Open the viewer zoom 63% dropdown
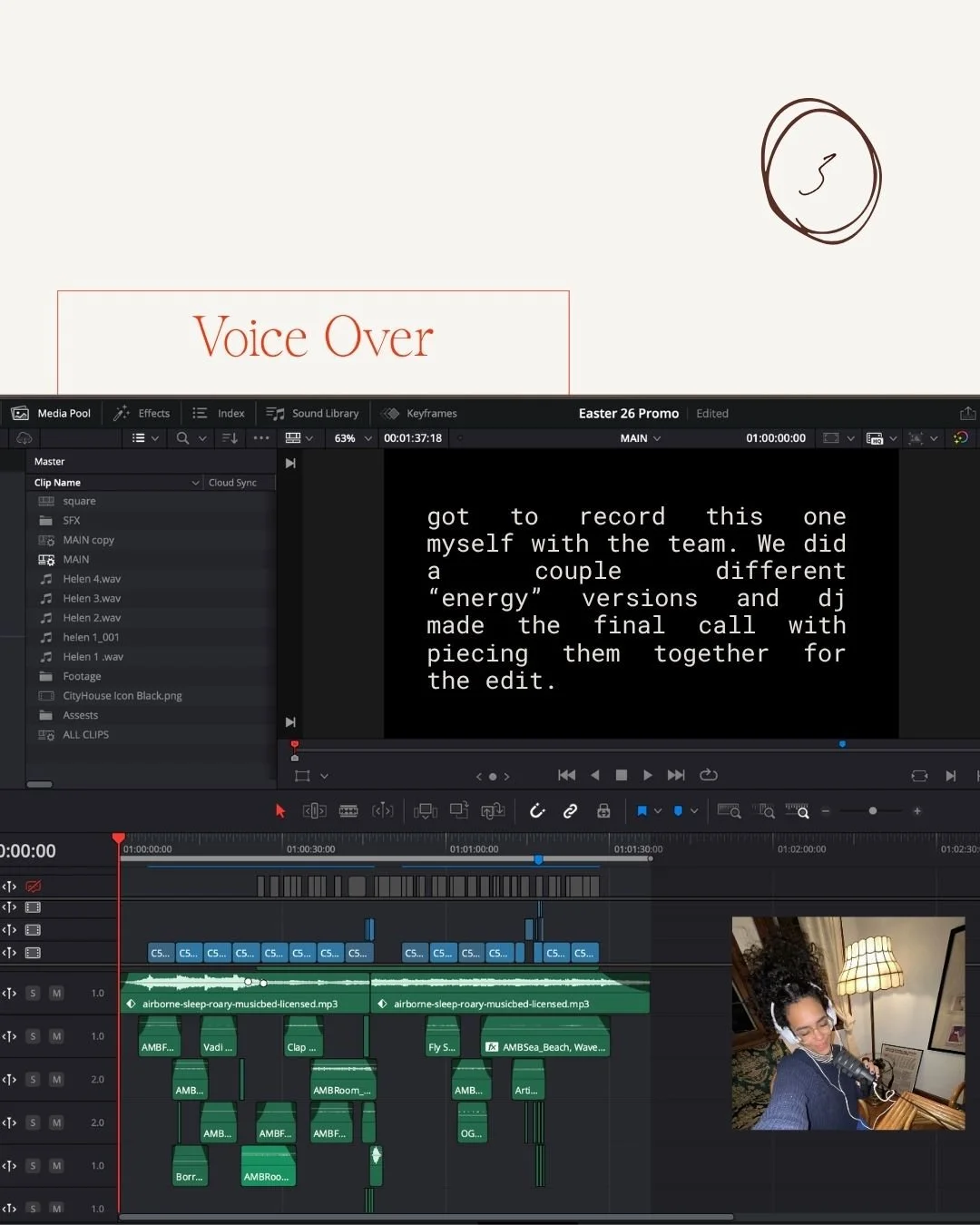The image size is (980, 1225). point(353,438)
